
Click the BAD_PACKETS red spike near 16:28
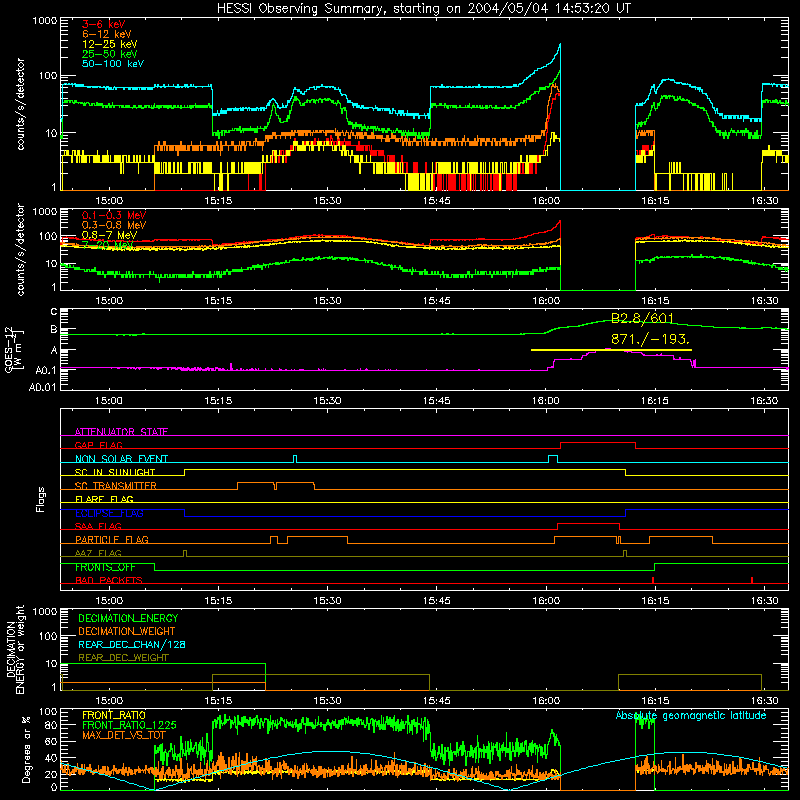(752, 580)
